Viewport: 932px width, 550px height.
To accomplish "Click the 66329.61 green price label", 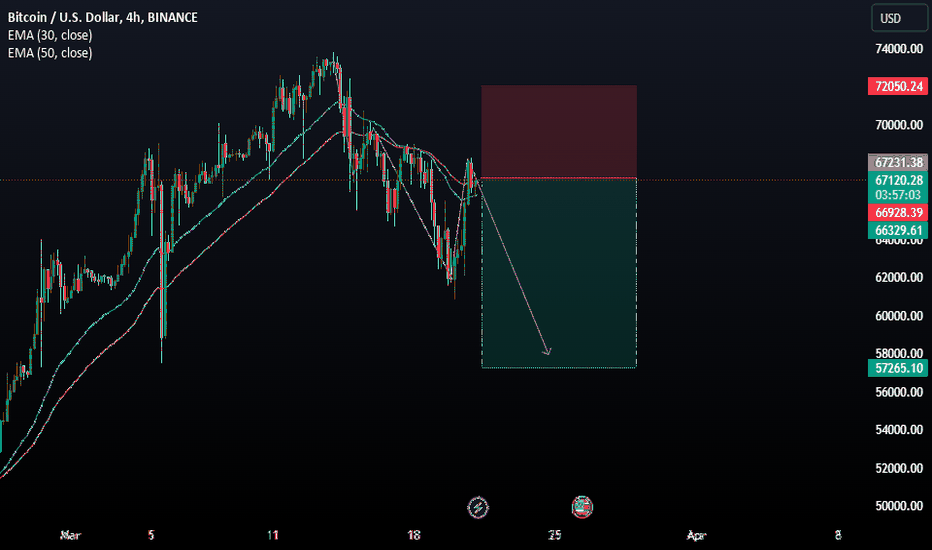I will click(898, 230).
